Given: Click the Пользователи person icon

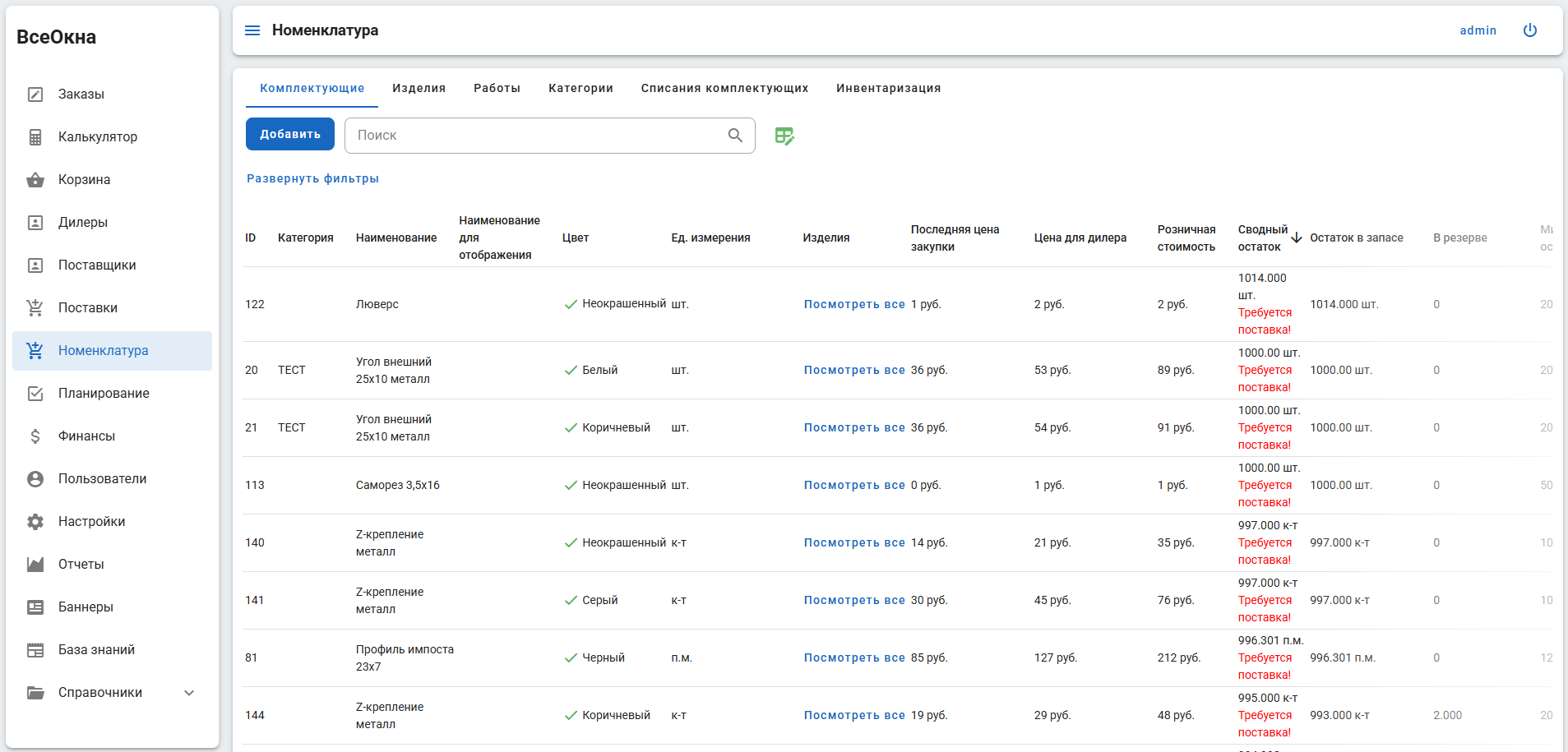Looking at the screenshot, I should click(35, 479).
